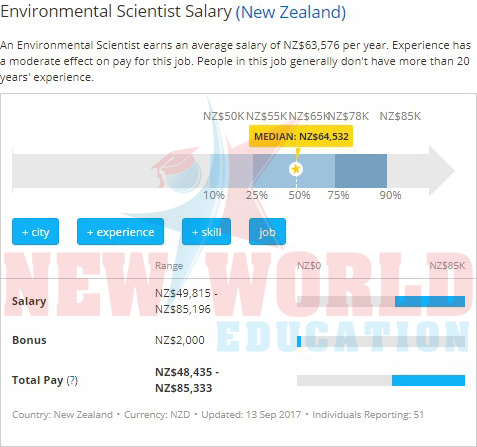Click the Salary row label
Viewport: 477px width, 447px height.
tap(29, 301)
